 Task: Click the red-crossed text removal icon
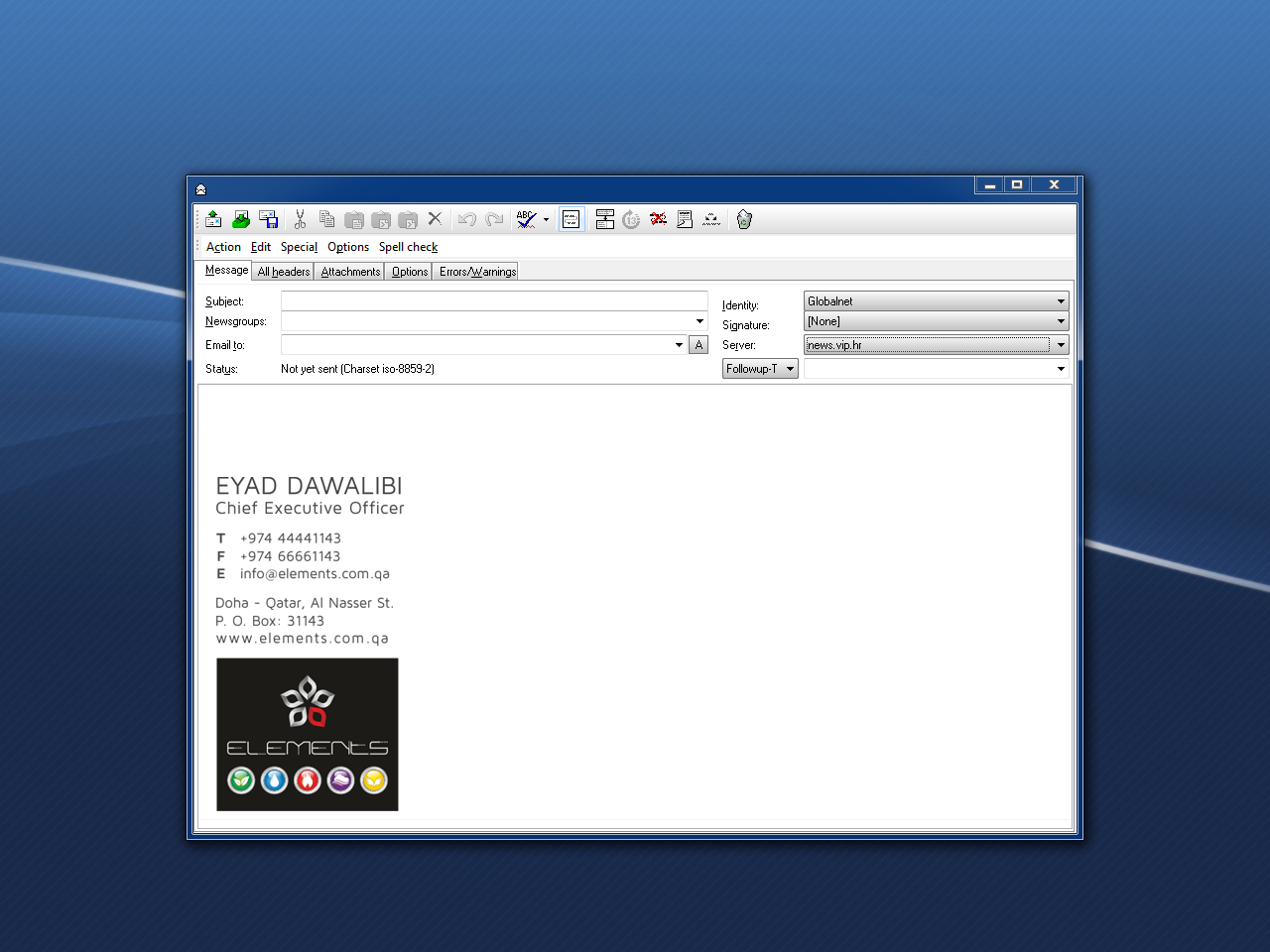pyautogui.click(x=658, y=219)
